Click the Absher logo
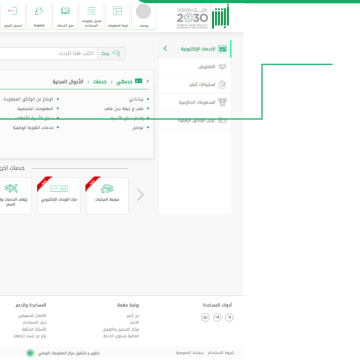 [221, 16]
